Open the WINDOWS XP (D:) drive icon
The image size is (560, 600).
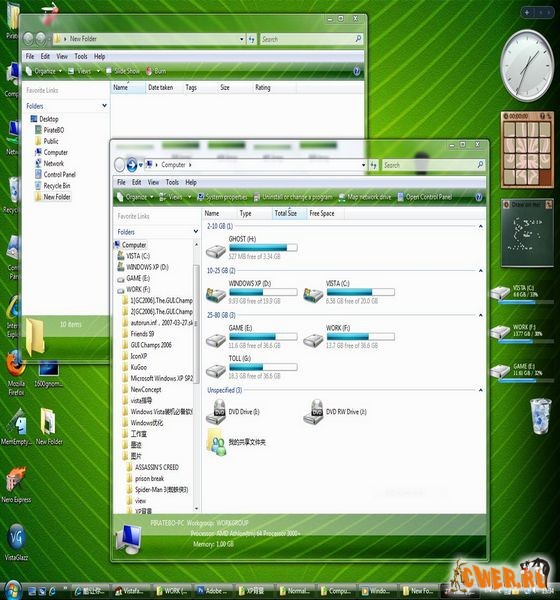[x=216, y=295]
